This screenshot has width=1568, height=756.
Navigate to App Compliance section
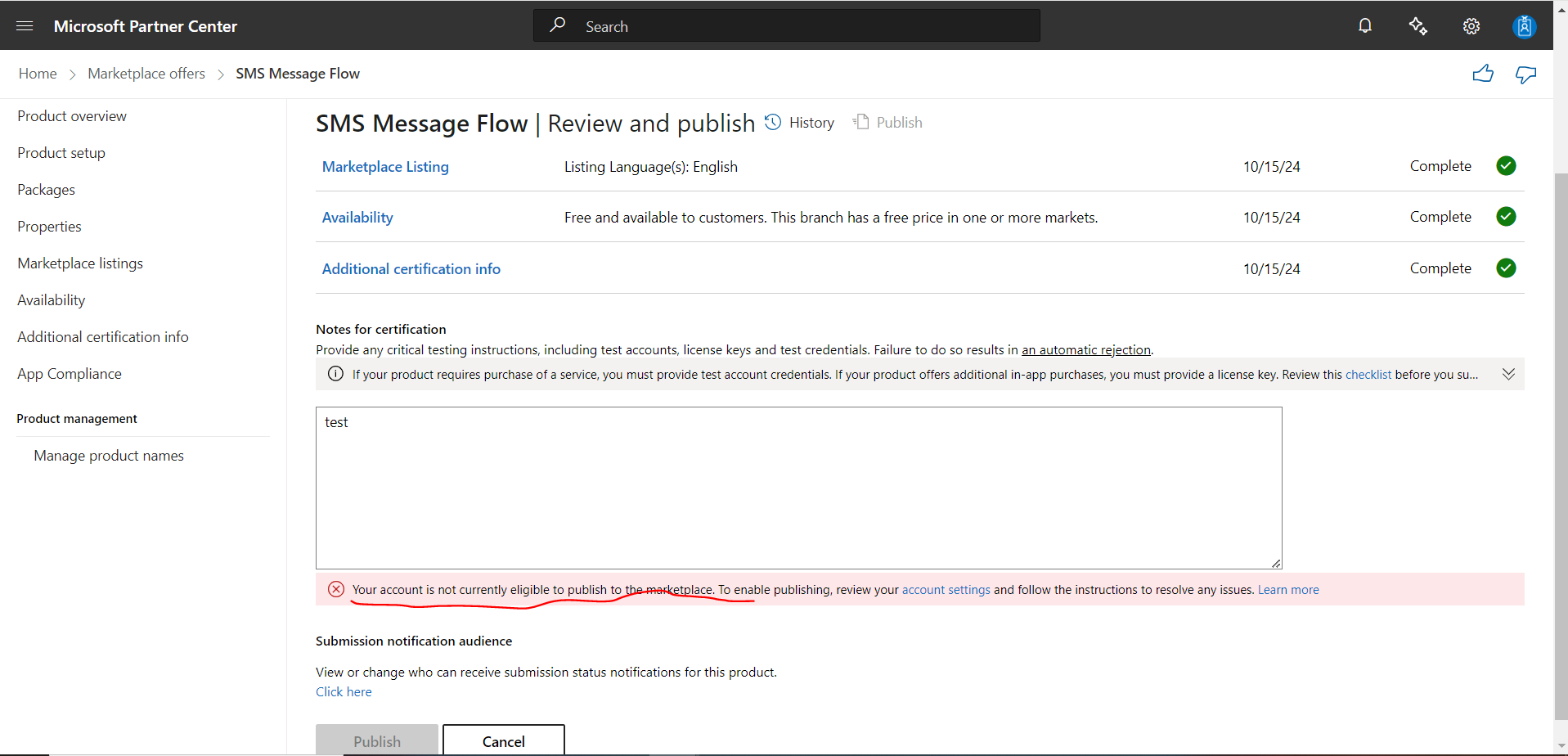69,373
